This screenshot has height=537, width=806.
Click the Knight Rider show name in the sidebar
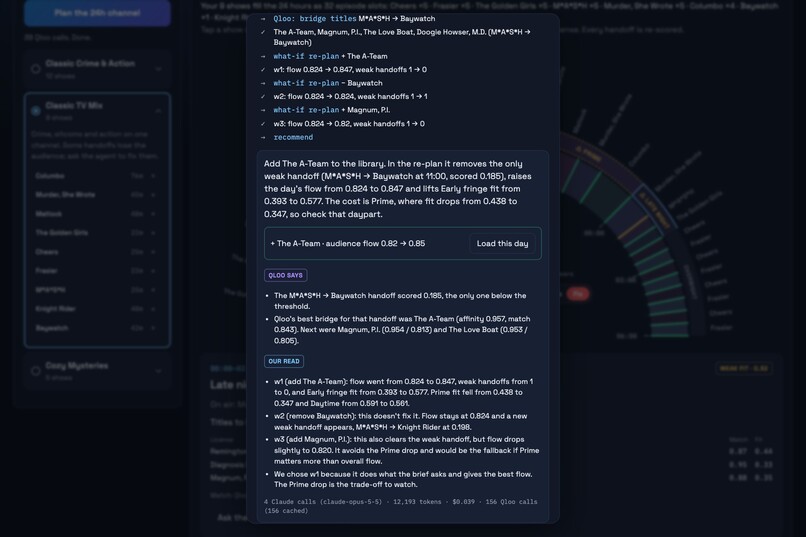pos(56,309)
